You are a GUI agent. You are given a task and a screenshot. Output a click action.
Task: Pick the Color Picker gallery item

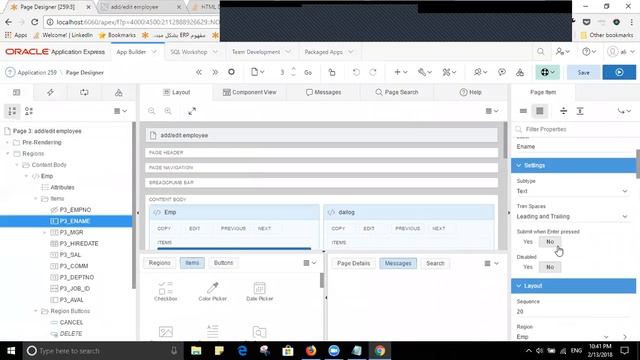pyautogui.click(x=212, y=291)
